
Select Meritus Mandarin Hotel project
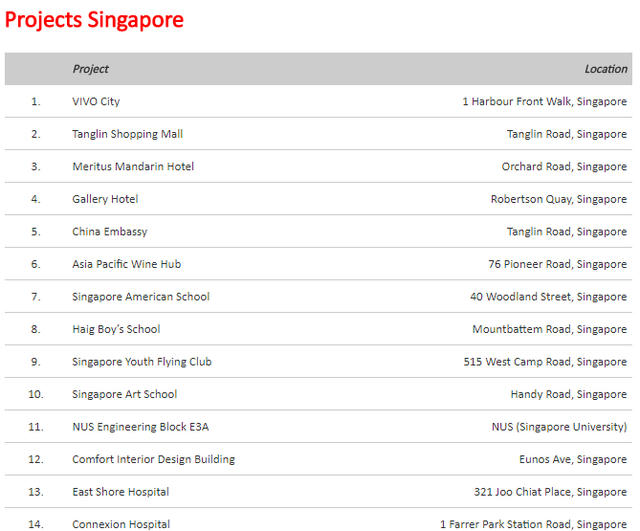pos(133,167)
